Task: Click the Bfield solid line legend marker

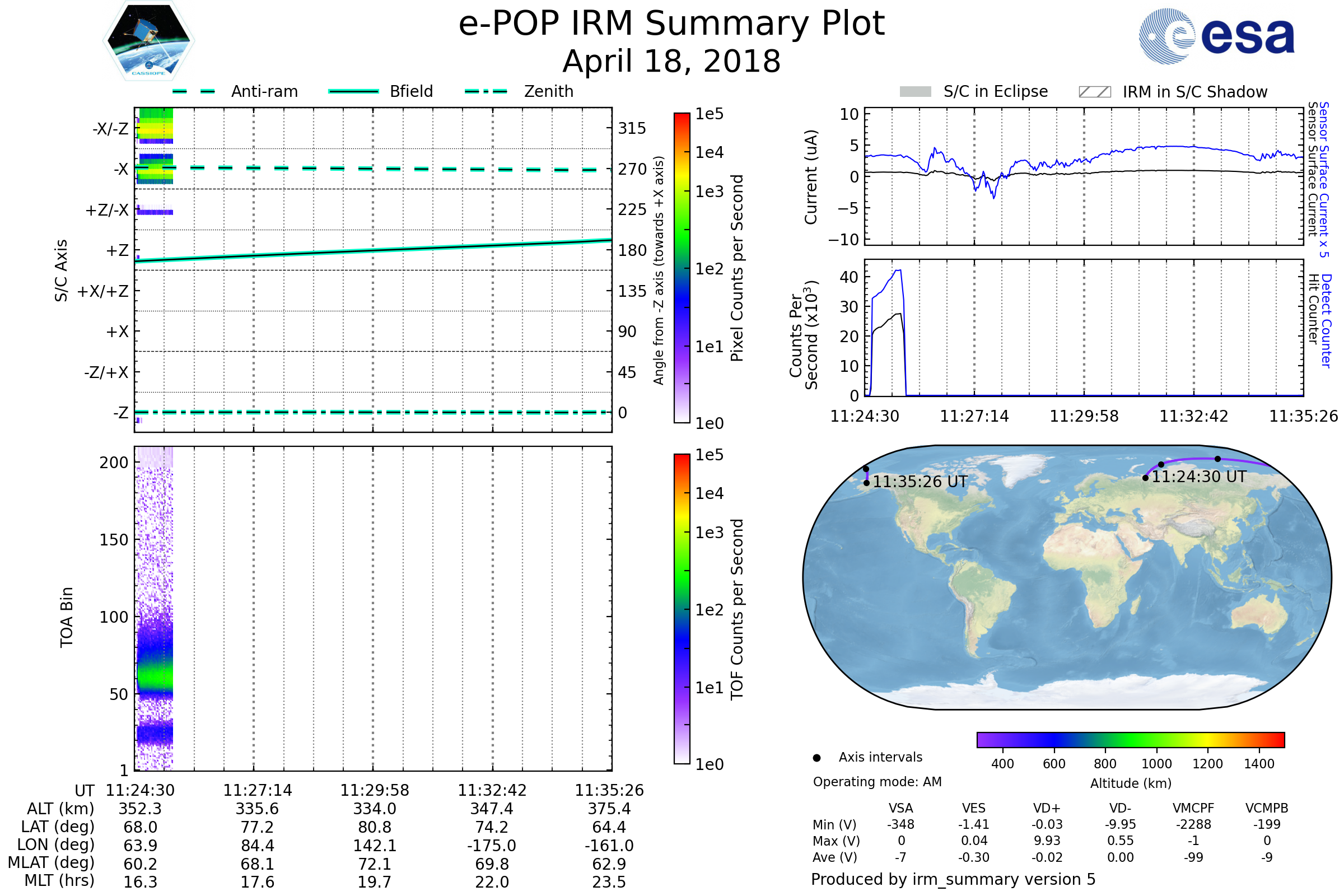Action: tap(353, 91)
